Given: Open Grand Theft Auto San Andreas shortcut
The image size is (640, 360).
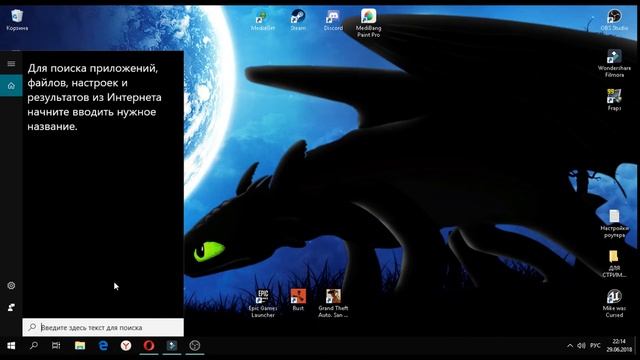Looking at the screenshot, I should pos(333,303).
